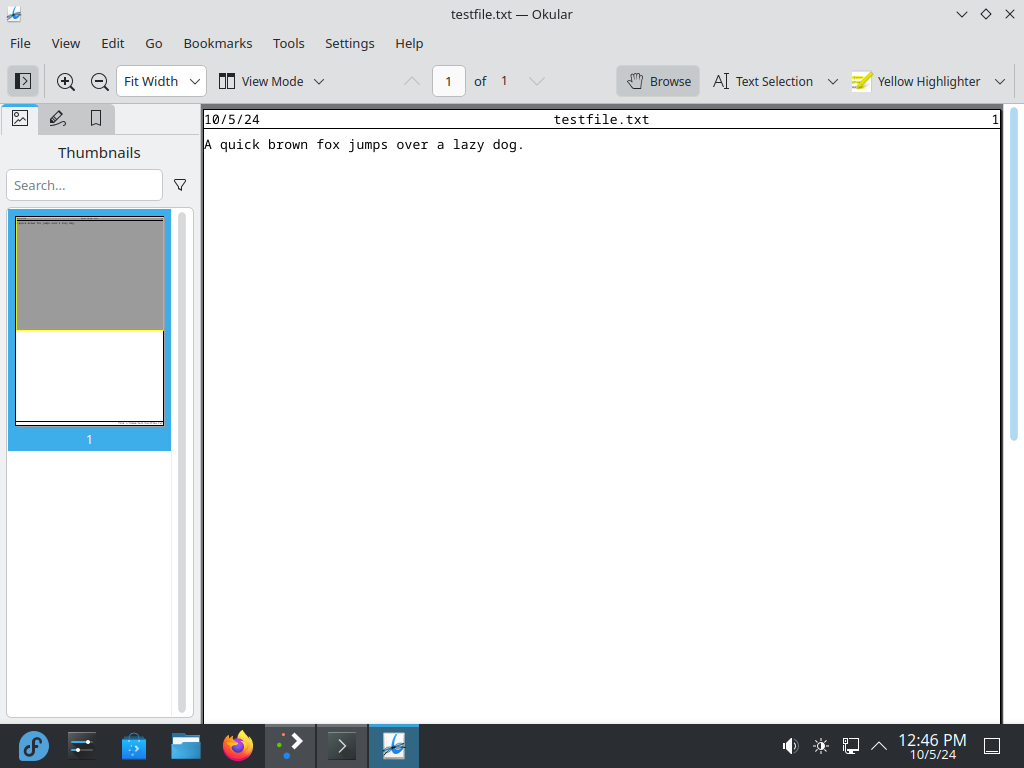Click the 'testfile.txt' page header text
Screen dimensions: 1024x768
tap(601, 120)
